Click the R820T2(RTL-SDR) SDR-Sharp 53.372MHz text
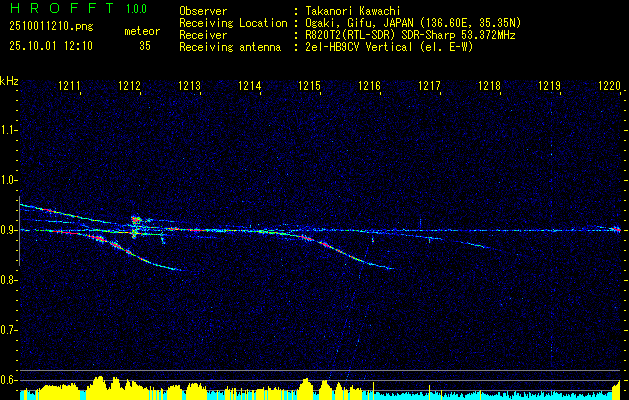The height and width of the screenshot is (400, 629). [x=408, y=35]
